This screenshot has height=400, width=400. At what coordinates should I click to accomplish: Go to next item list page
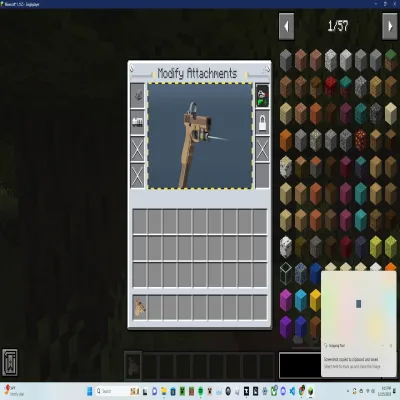tap(389, 26)
